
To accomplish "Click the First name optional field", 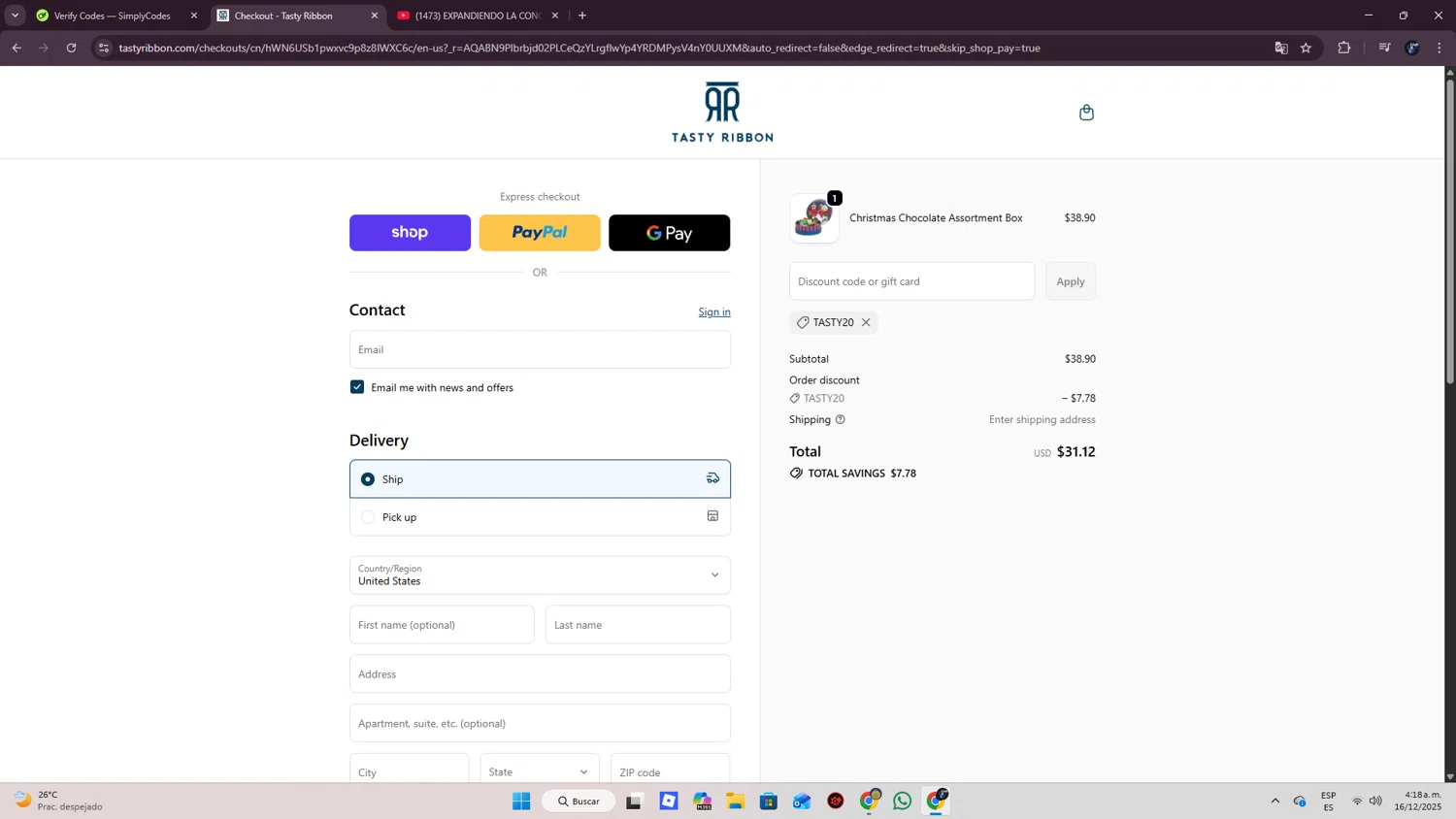I will 442,625.
